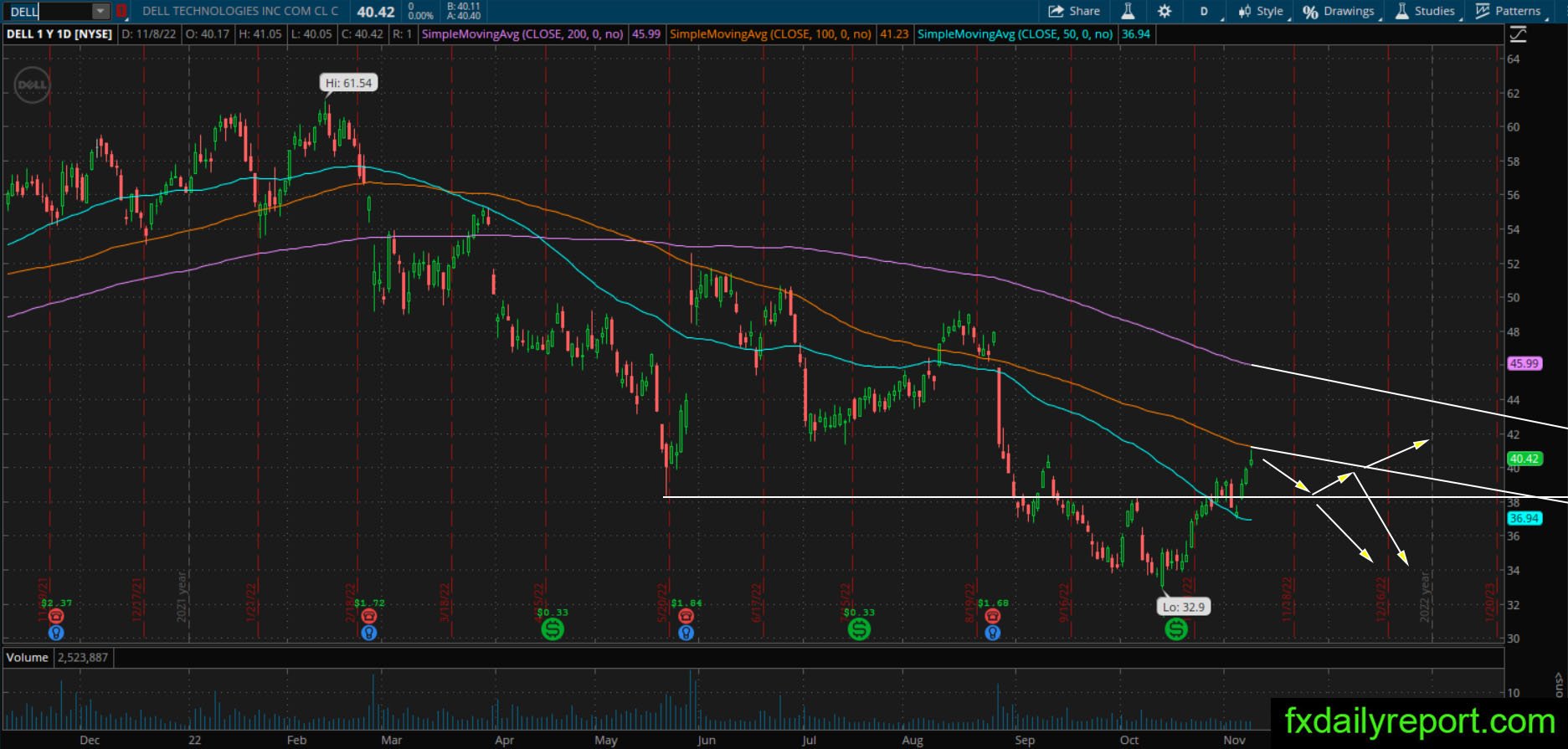Click the B: 40.11 bid quote
The width and height of the screenshot is (1568, 749).
[x=464, y=6]
